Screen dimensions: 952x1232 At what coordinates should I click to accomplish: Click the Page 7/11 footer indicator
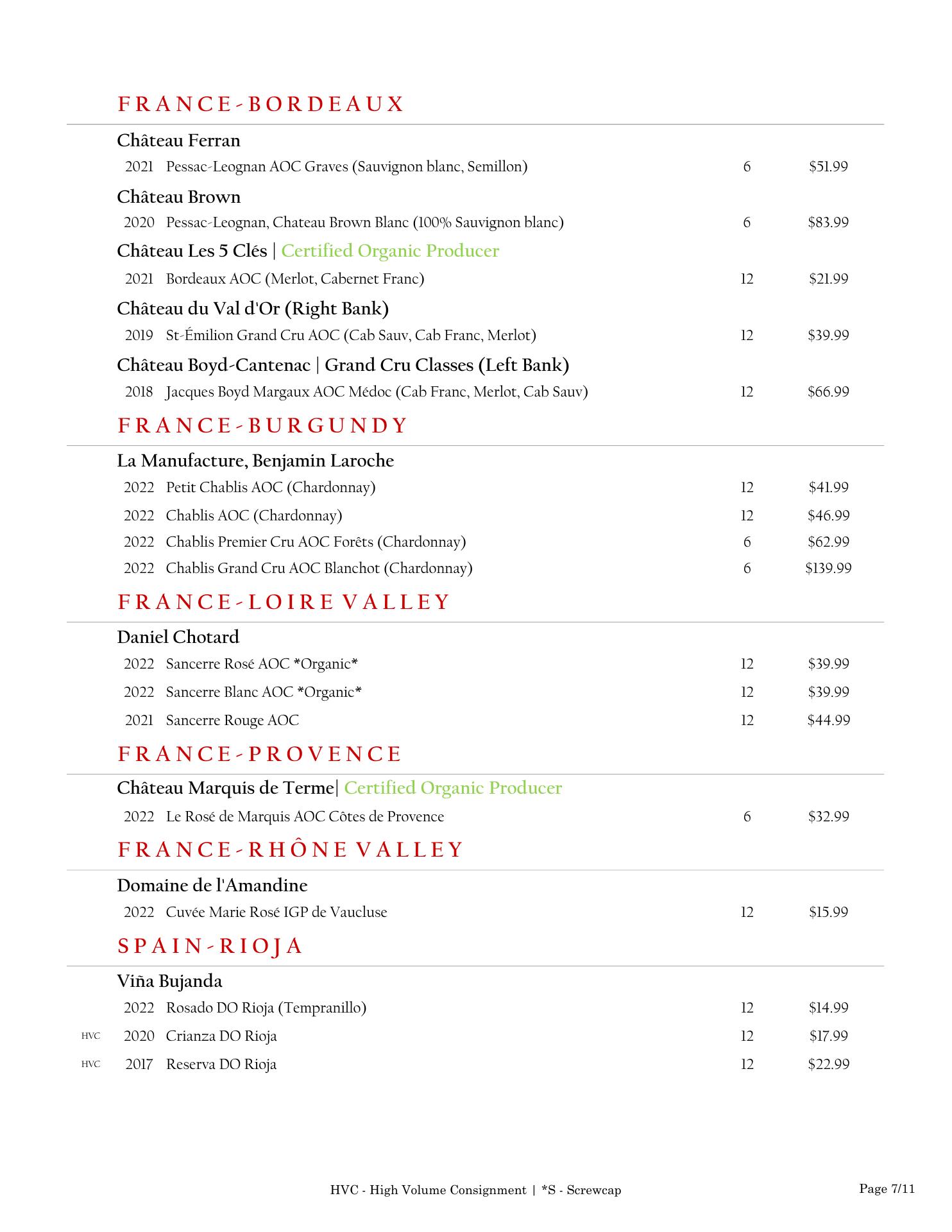tap(887, 1189)
